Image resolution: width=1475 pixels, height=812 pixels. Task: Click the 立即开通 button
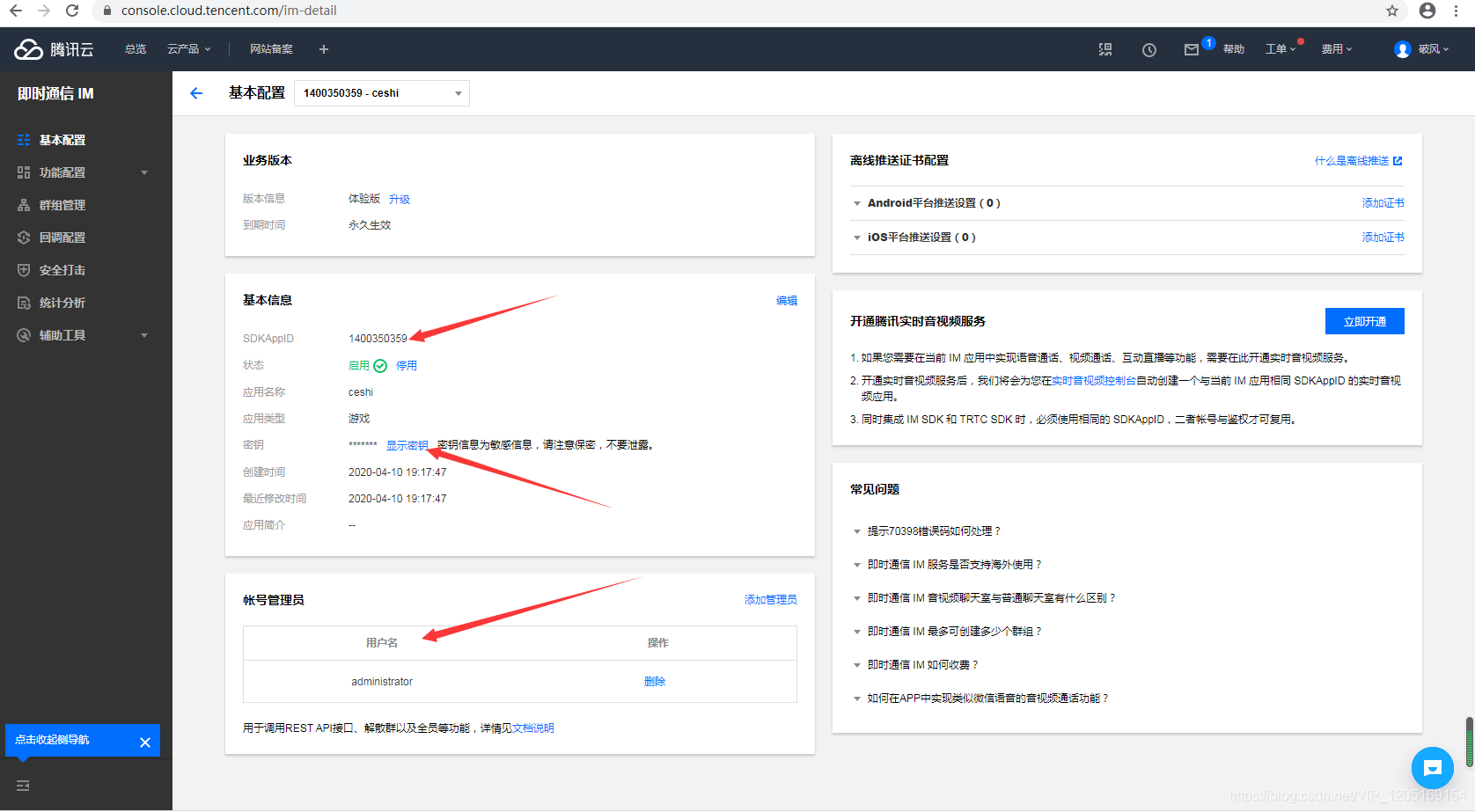tap(1365, 321)
